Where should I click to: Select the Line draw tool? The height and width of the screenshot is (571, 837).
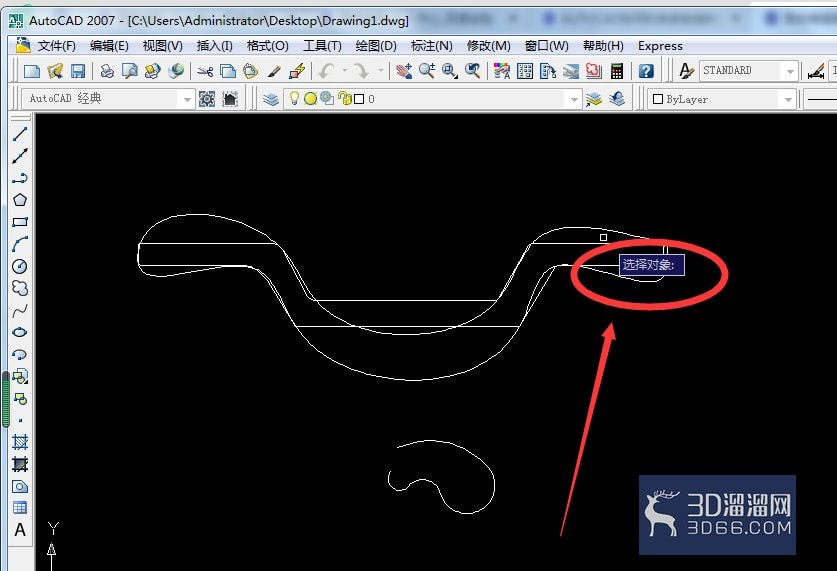point(20,134)
